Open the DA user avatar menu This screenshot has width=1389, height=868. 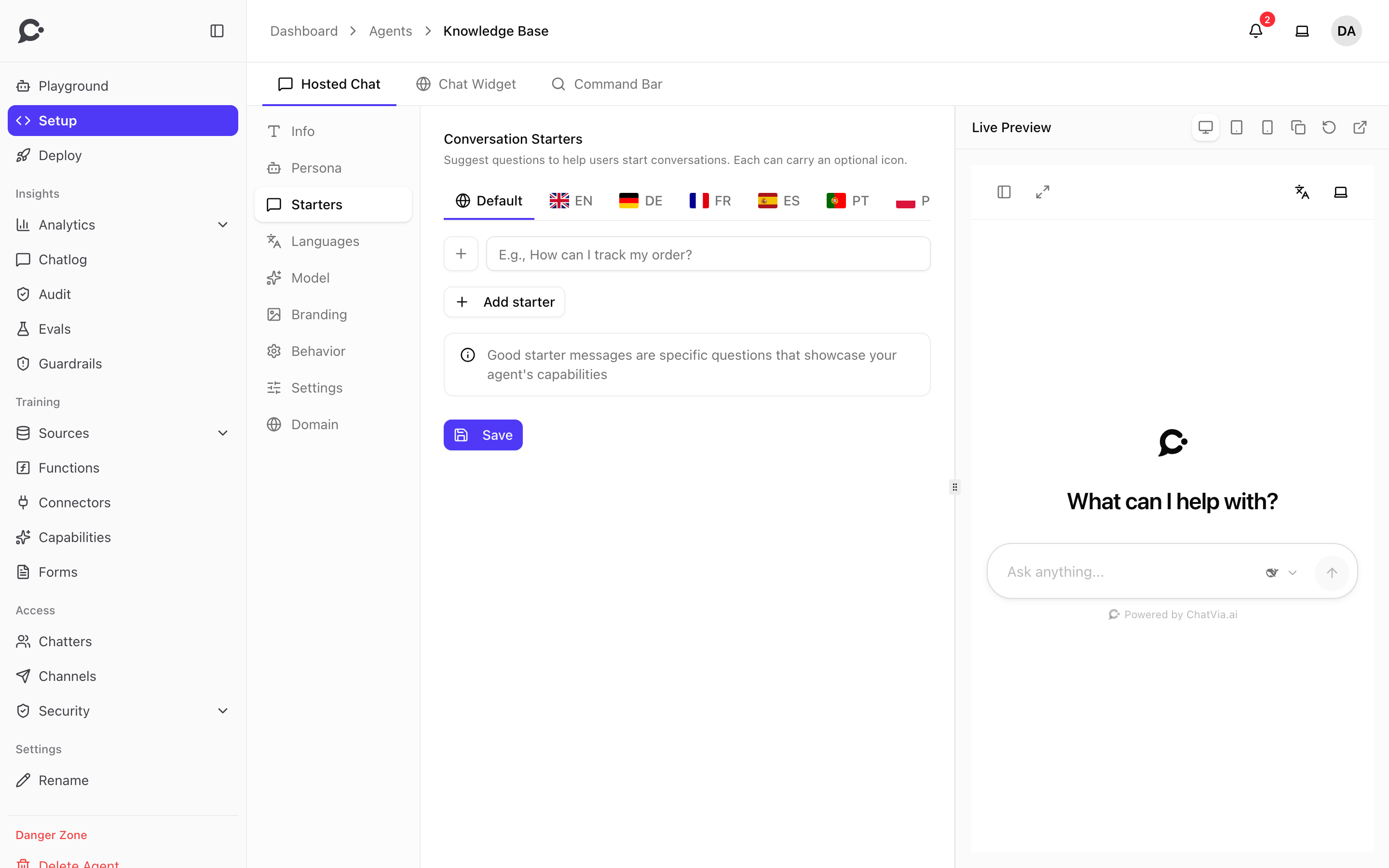1346,31
